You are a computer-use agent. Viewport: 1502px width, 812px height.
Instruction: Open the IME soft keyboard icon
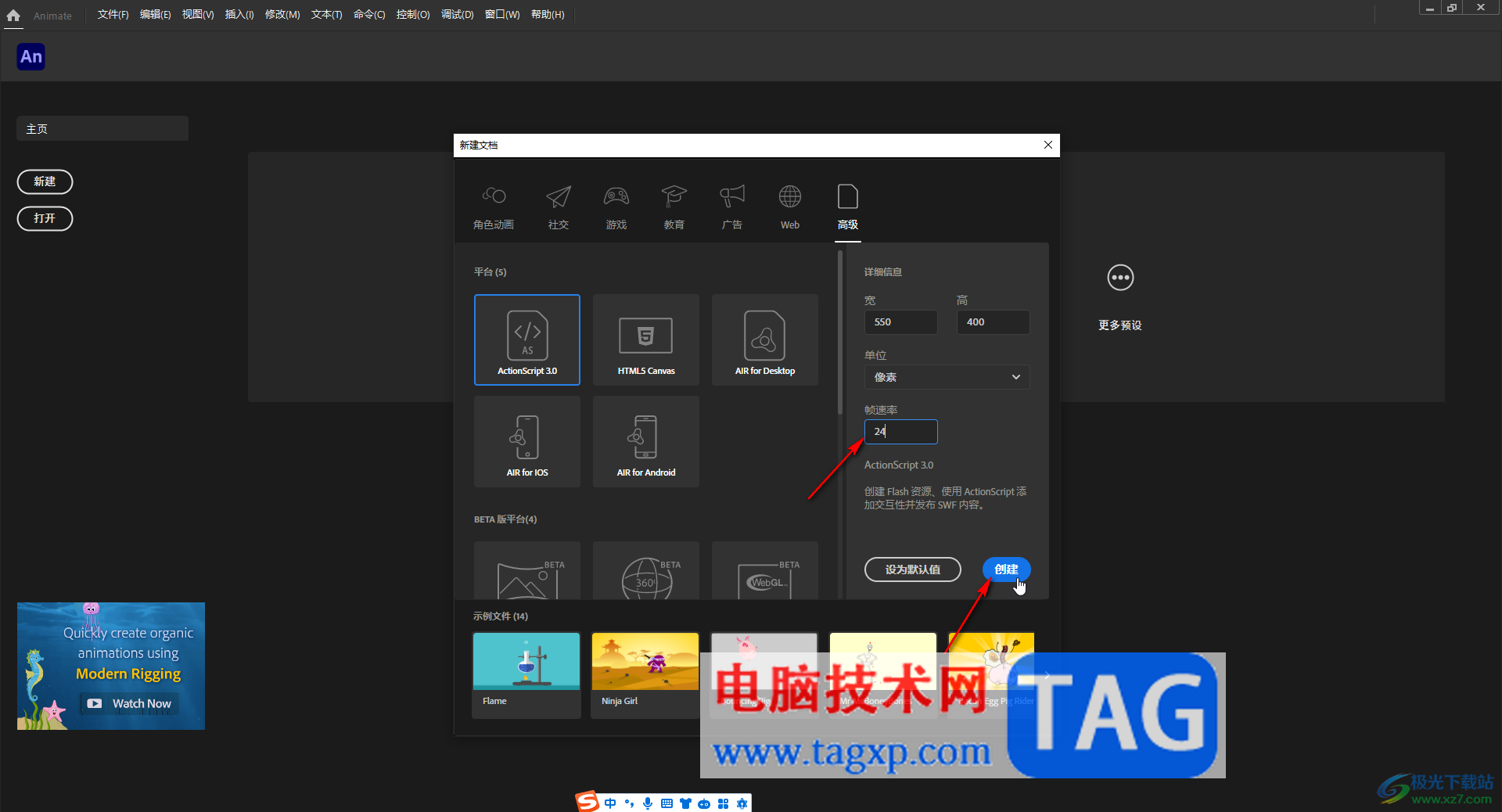[667, 803]
